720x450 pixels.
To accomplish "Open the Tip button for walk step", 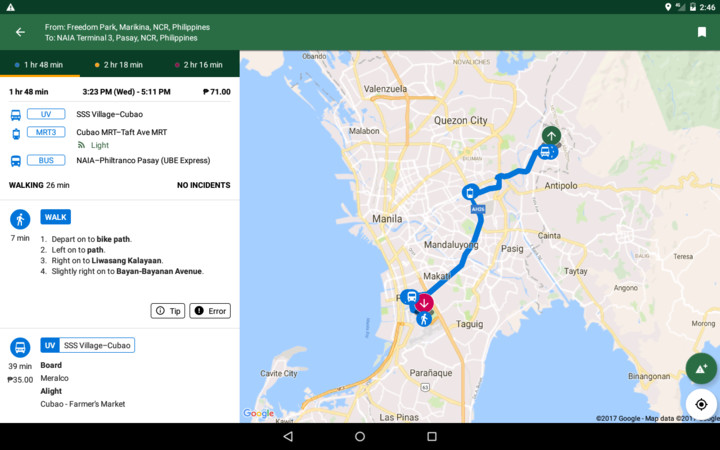I will coord(168,311).
